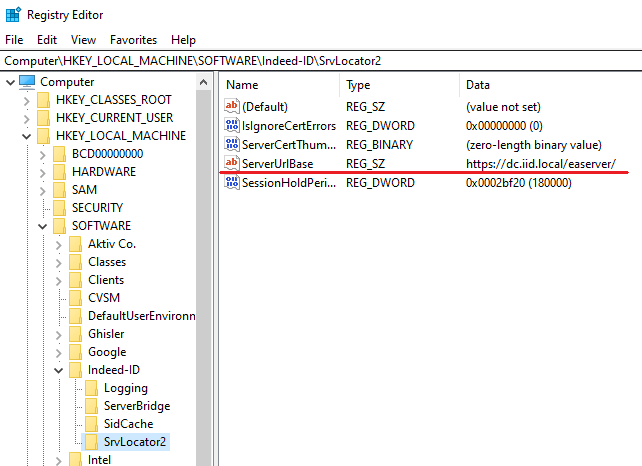Open the File menu
This screenshot has height=466, width=642.
point(14,40)
